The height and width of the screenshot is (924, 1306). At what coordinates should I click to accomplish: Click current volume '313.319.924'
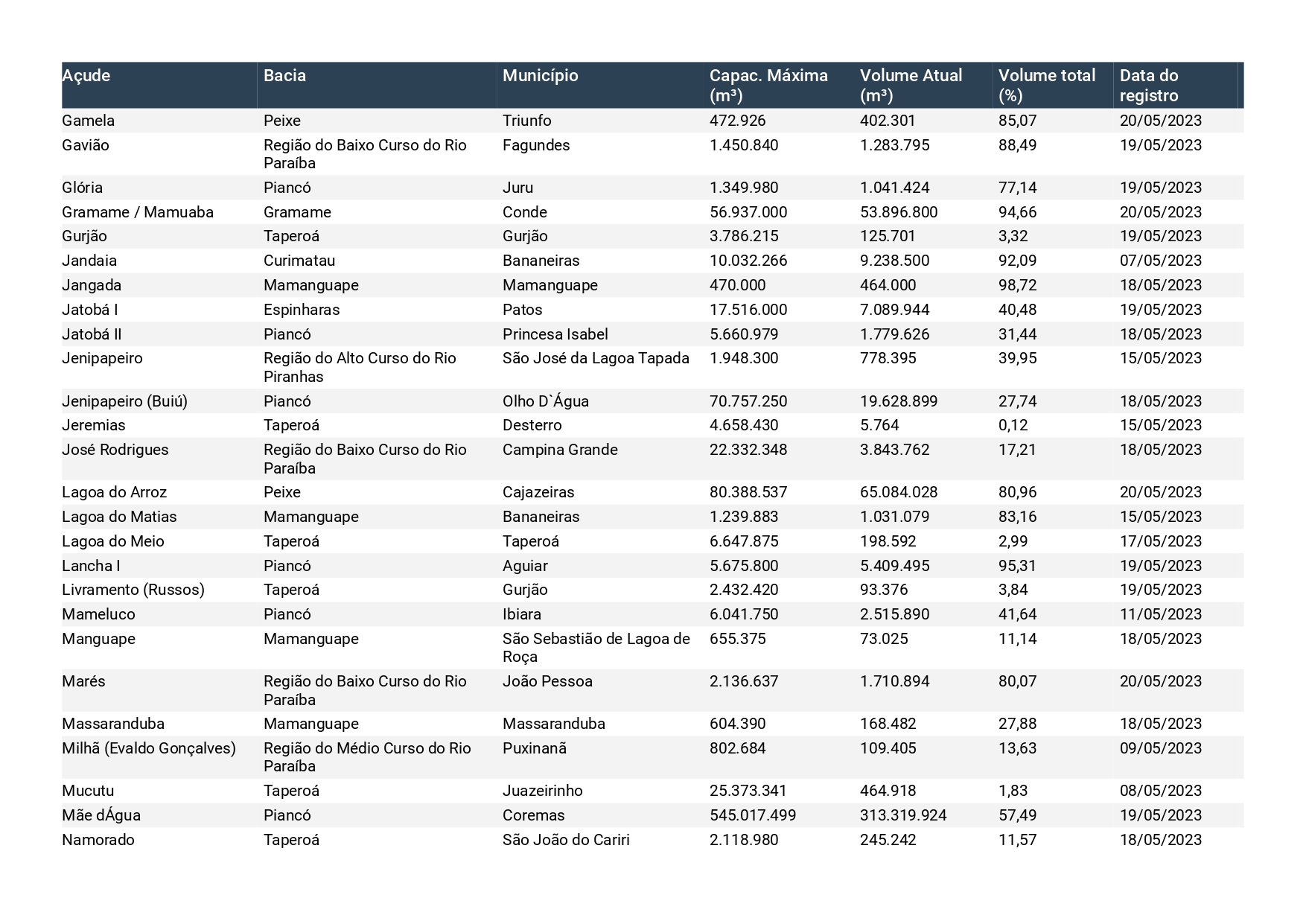click(x=903, y=815)
